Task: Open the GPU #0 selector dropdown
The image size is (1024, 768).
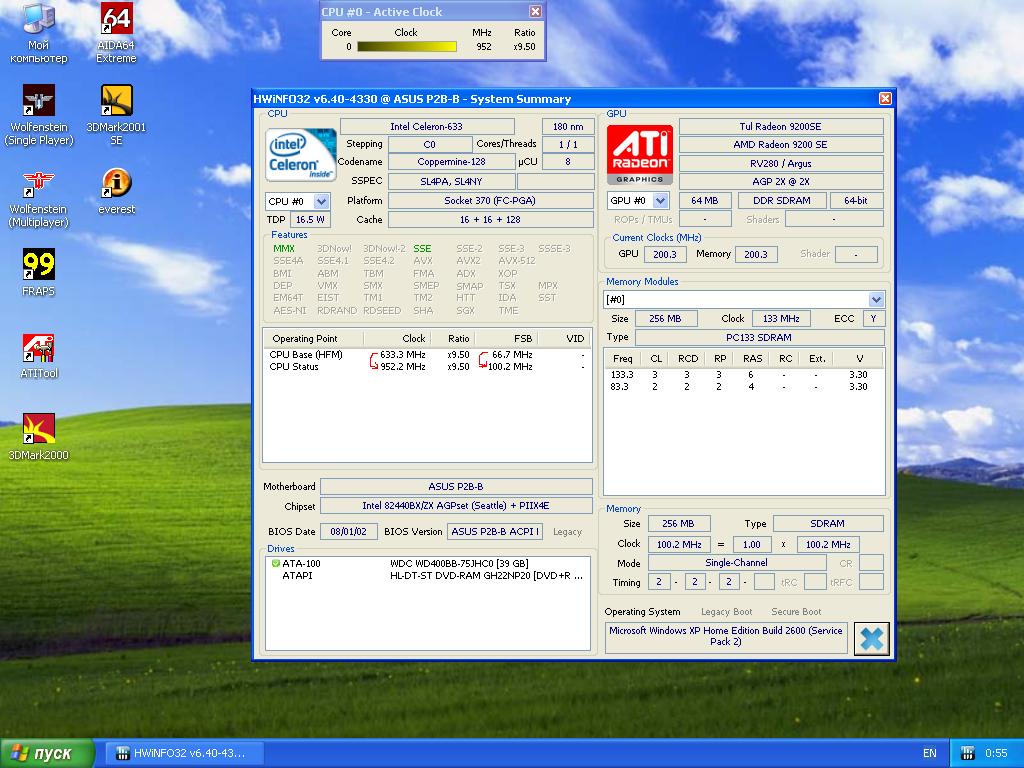Action: tap(660, 200)
